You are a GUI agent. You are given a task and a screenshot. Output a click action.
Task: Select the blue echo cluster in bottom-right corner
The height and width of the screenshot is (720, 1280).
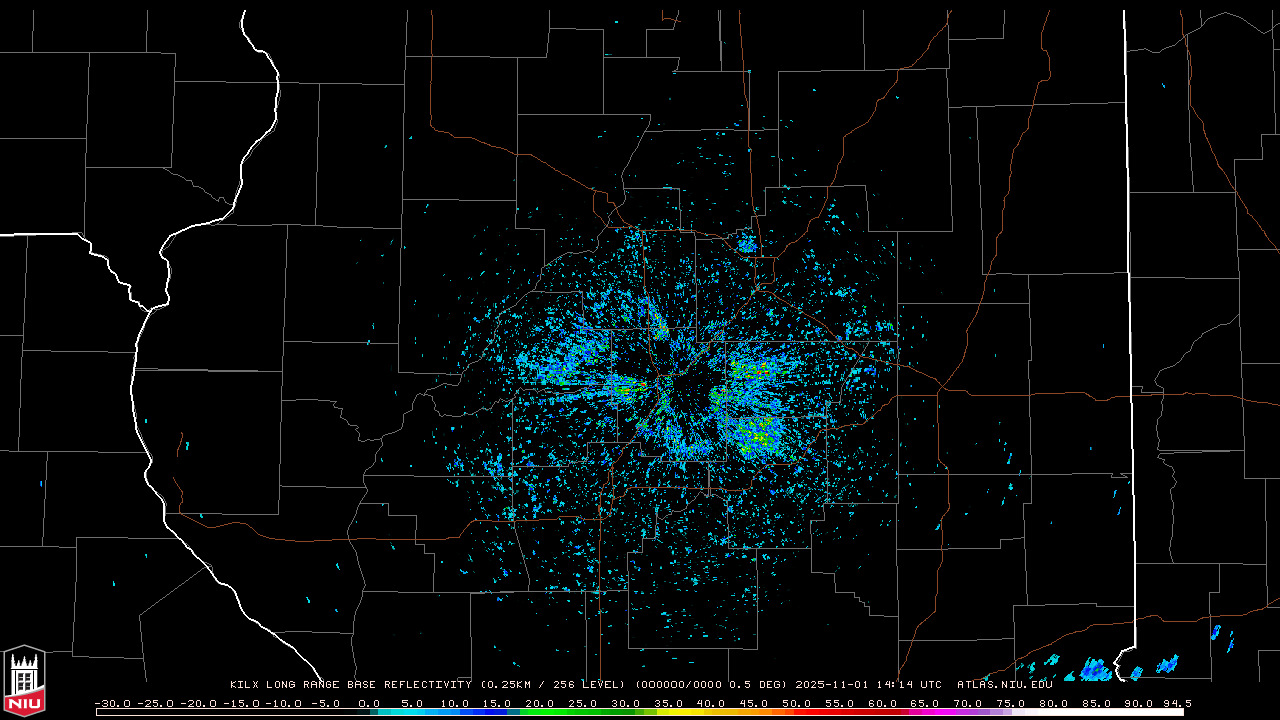click(1096, 668)
